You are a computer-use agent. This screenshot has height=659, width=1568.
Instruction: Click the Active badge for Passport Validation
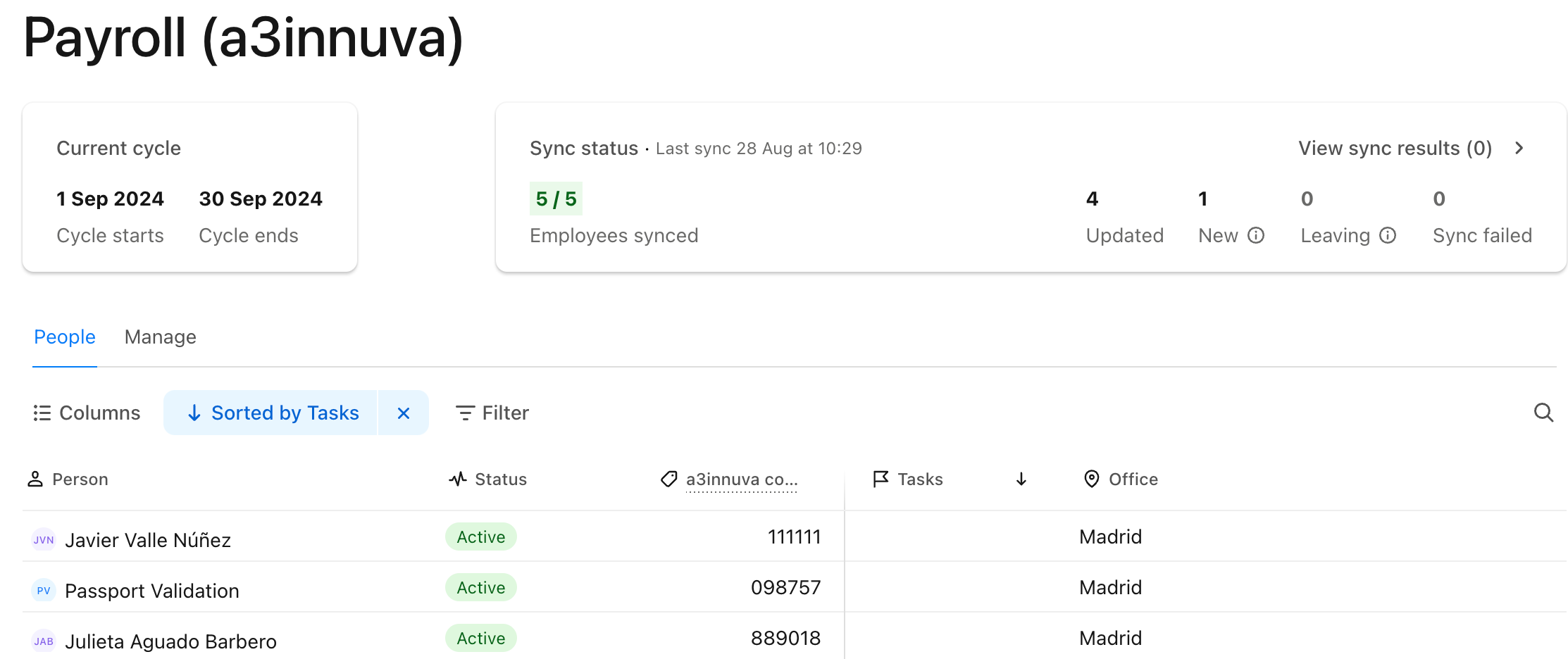tap(481, 587)
